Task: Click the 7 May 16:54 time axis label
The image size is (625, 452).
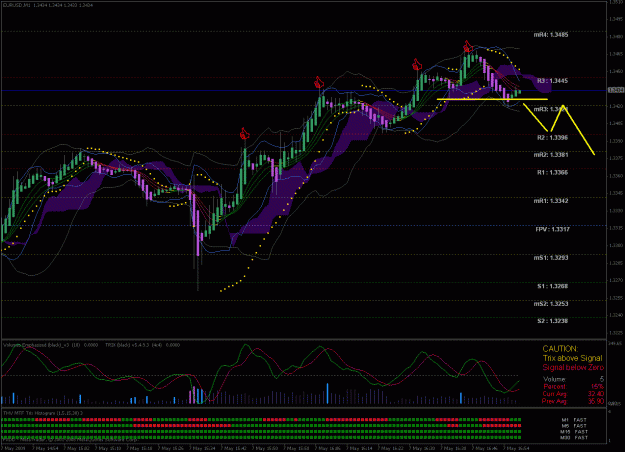Action: click(518, 448)
